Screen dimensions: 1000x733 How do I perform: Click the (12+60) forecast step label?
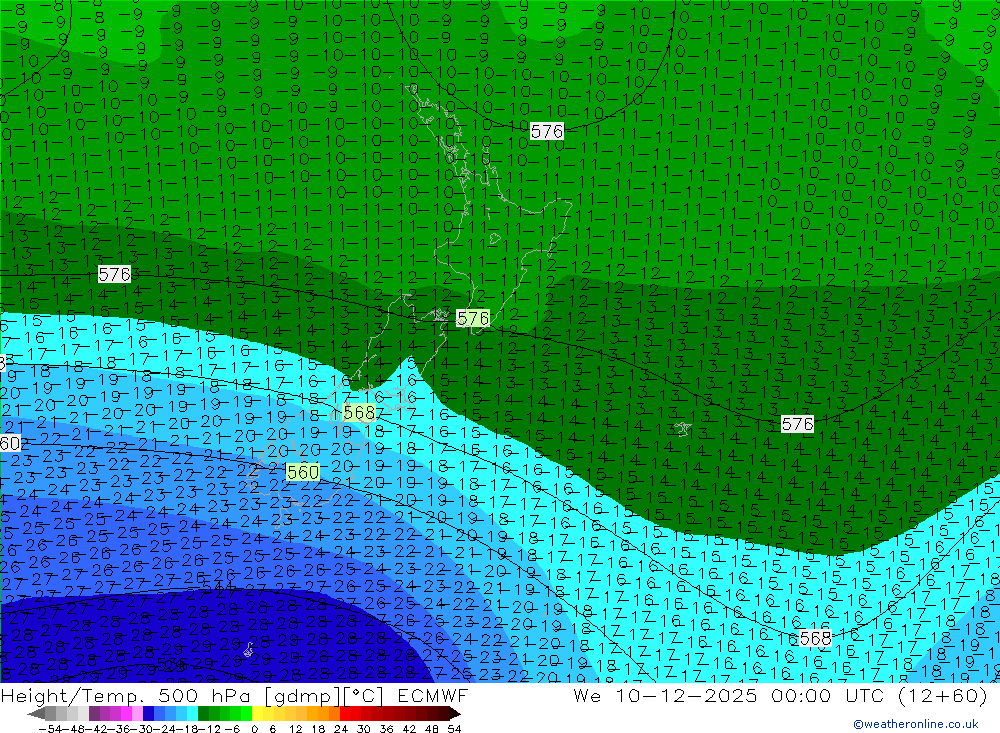coord(933,696)
